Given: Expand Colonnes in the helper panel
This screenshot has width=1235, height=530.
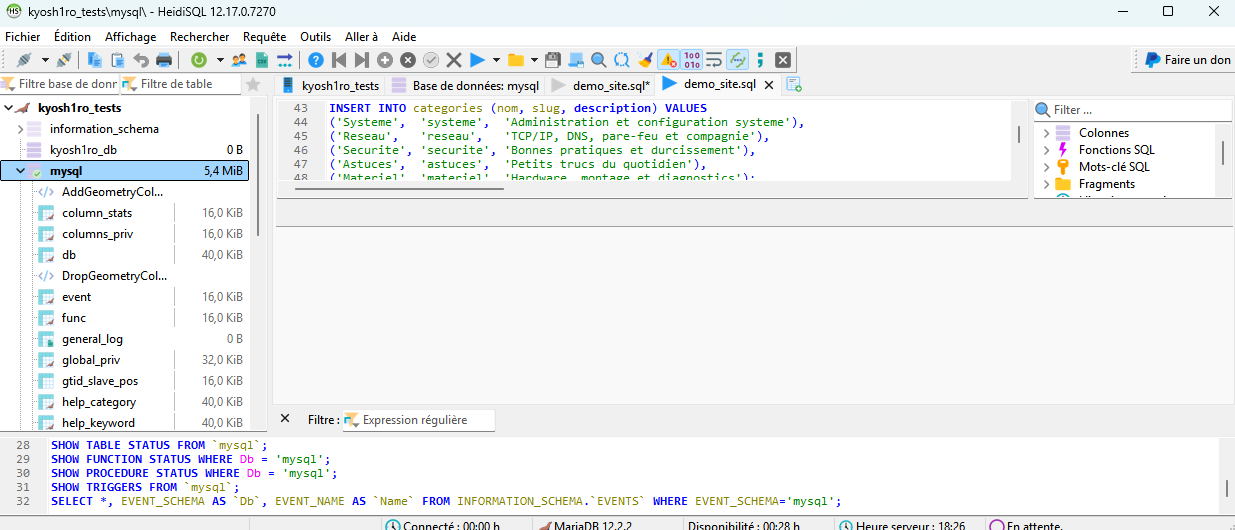Looking at the screenshot, I should (x=1046, y=133).
